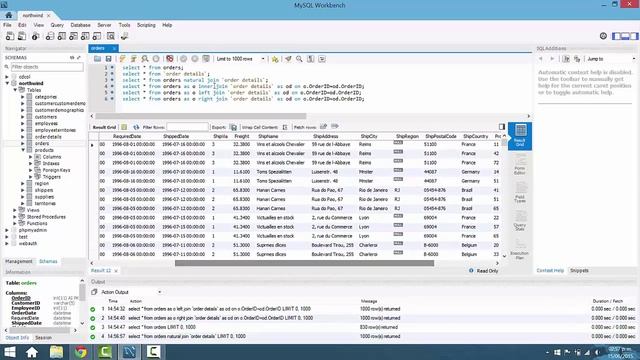Execute current statement under cursor icon
The image size is (640, 360).
click(x=133, y=59)
